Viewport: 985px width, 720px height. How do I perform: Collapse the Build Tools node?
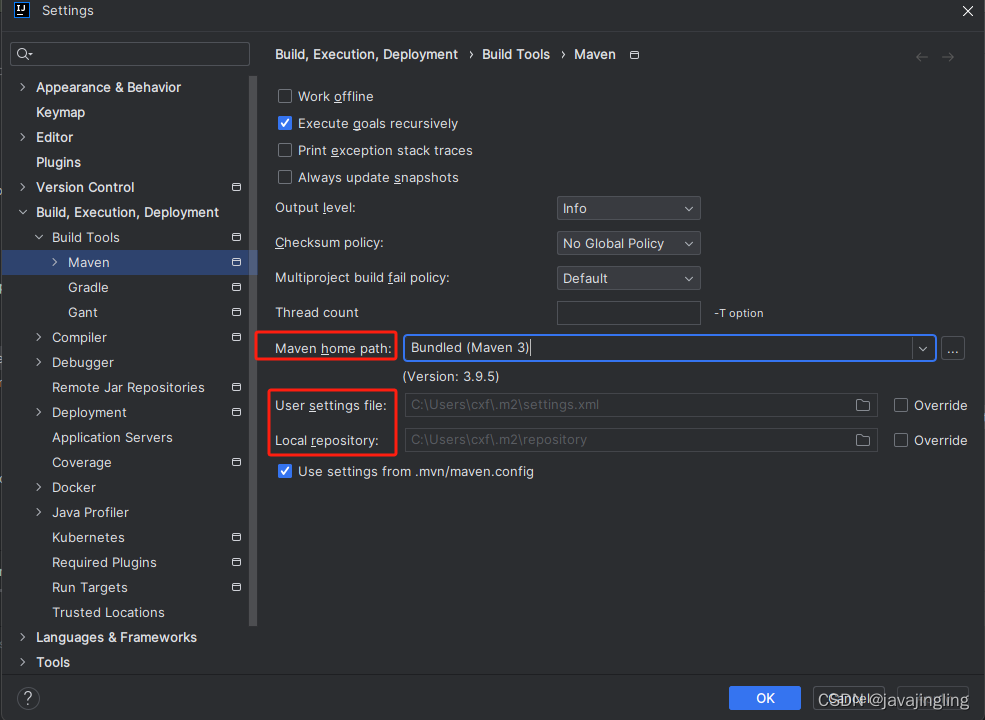(x=39, y=237)
